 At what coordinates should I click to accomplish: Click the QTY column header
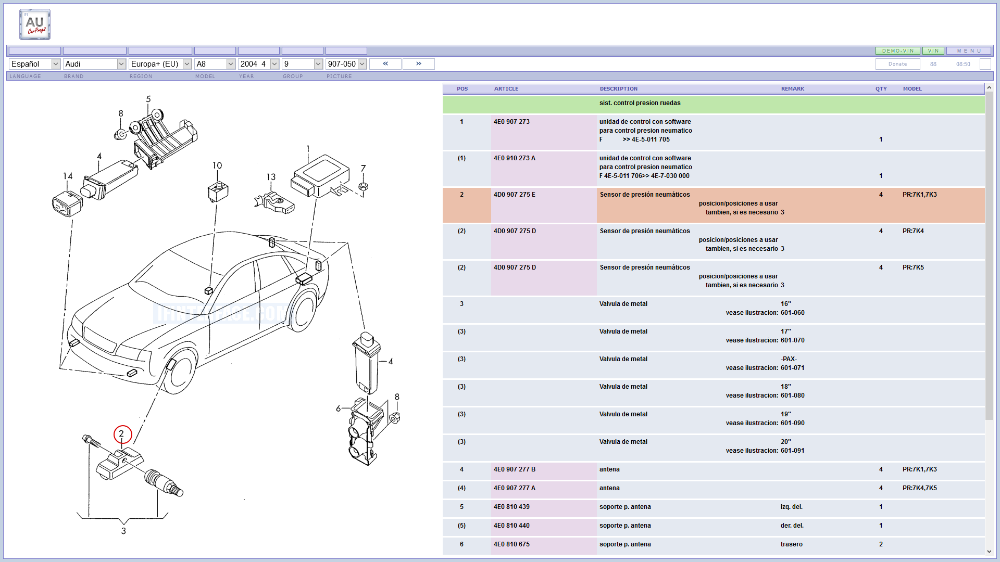(x=881, y=89)
